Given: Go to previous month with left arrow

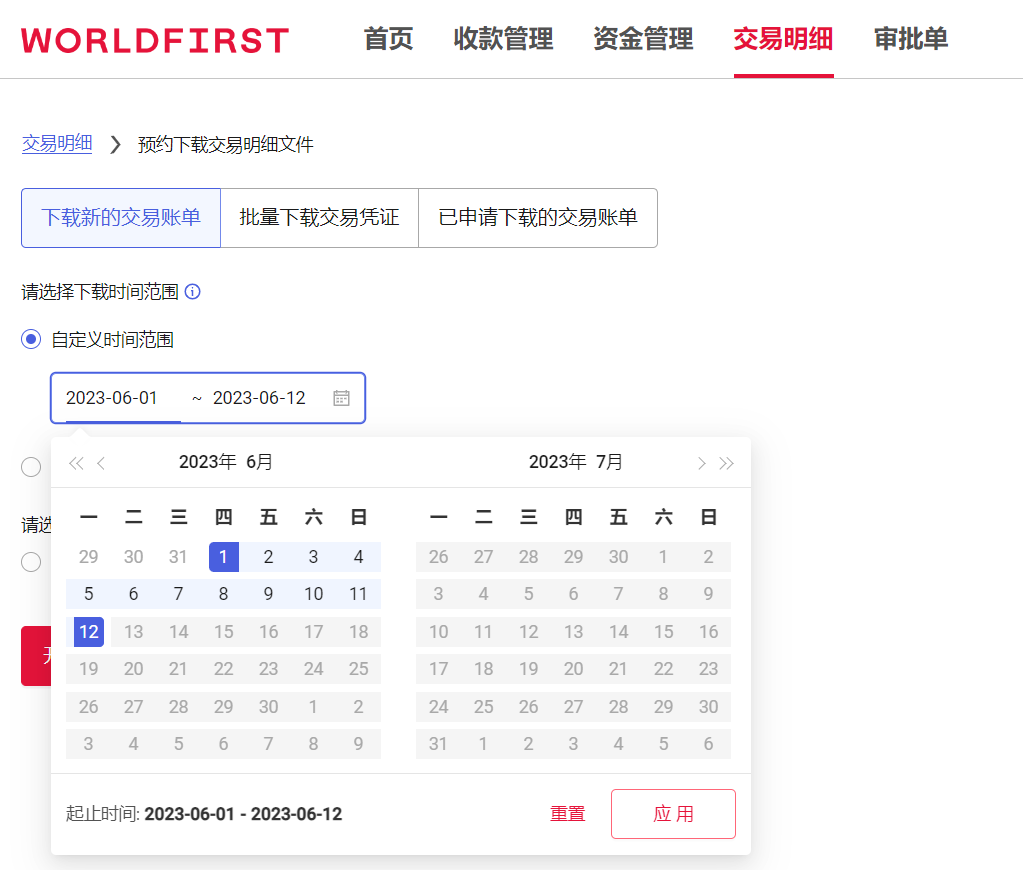Looking at the screenshot, I should click(101, 463).
